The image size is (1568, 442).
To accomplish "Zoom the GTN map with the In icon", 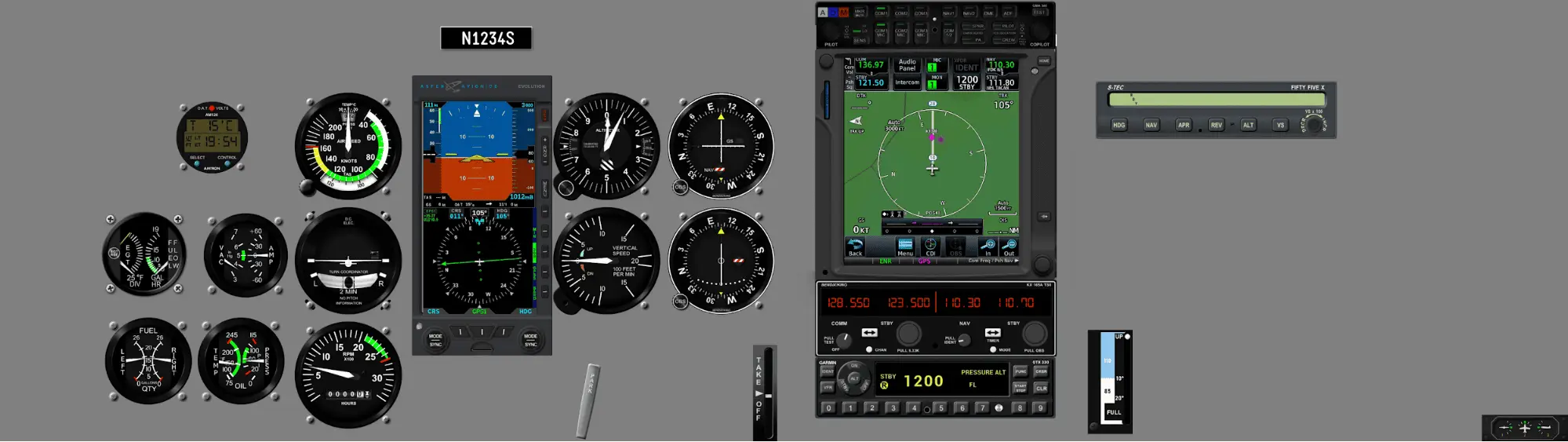I will [988, 247].
